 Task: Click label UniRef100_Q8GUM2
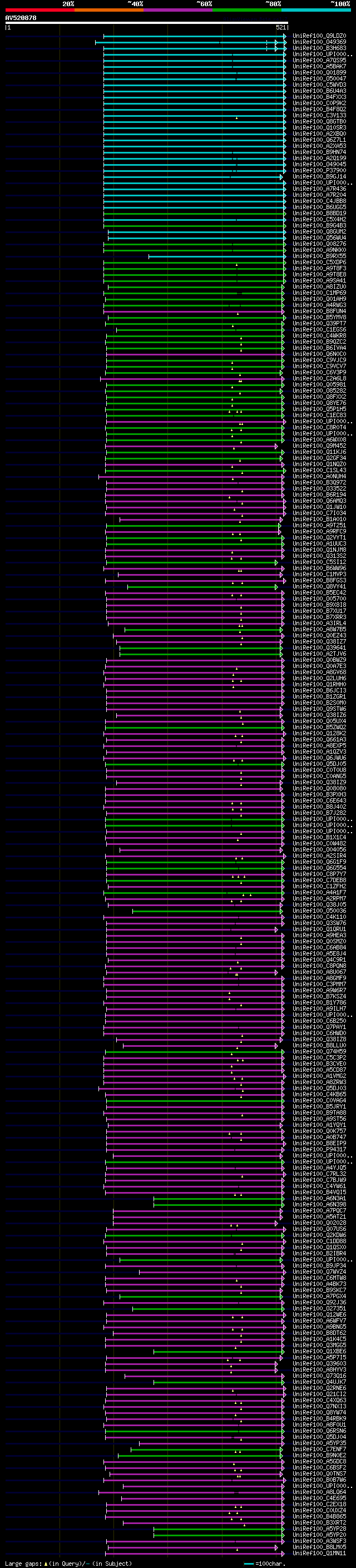click(319, 231)
